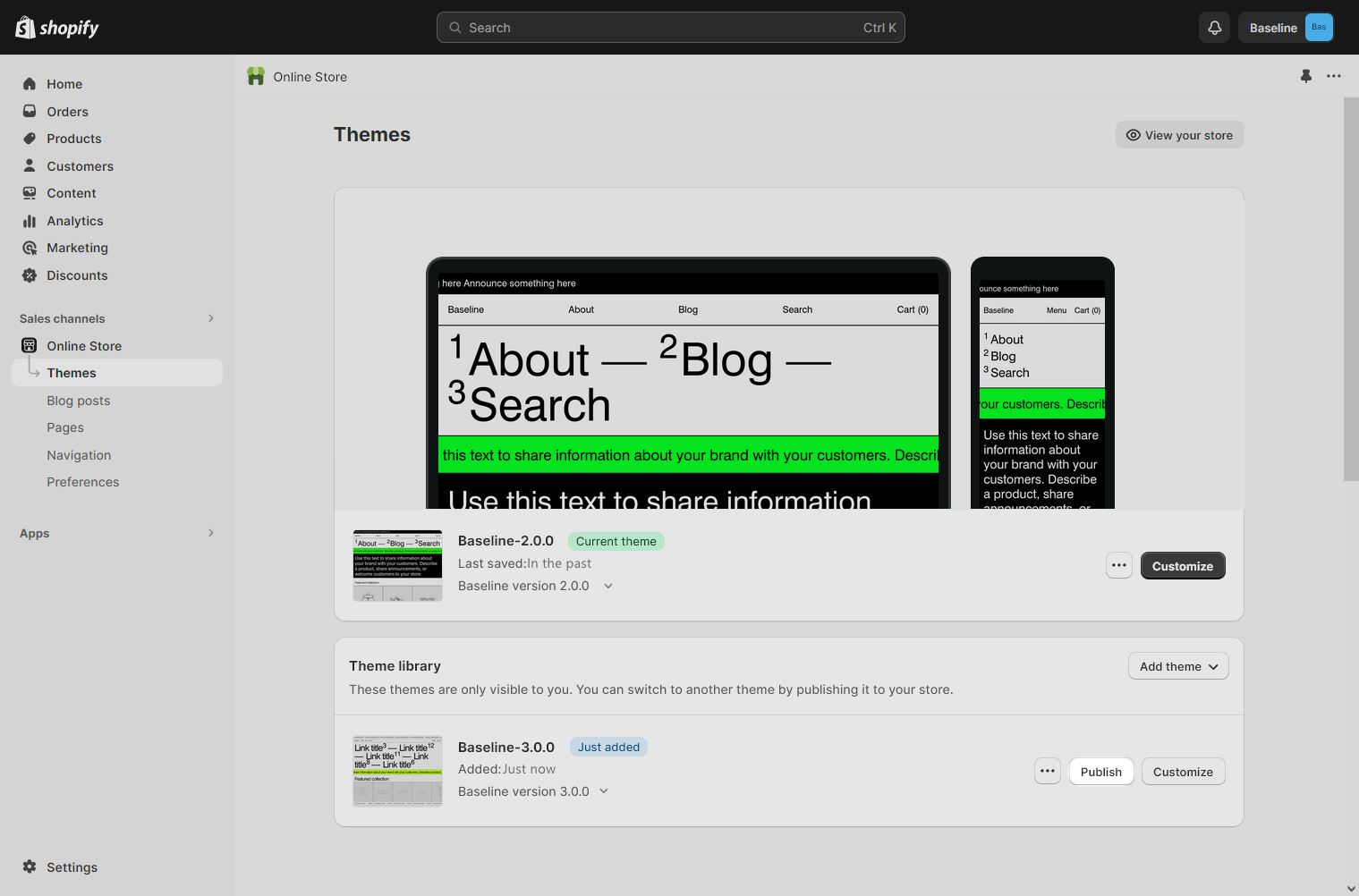Open more actions menu next to the pin
This screenshot has height=896, width=1359.
tap(1334, 76)
